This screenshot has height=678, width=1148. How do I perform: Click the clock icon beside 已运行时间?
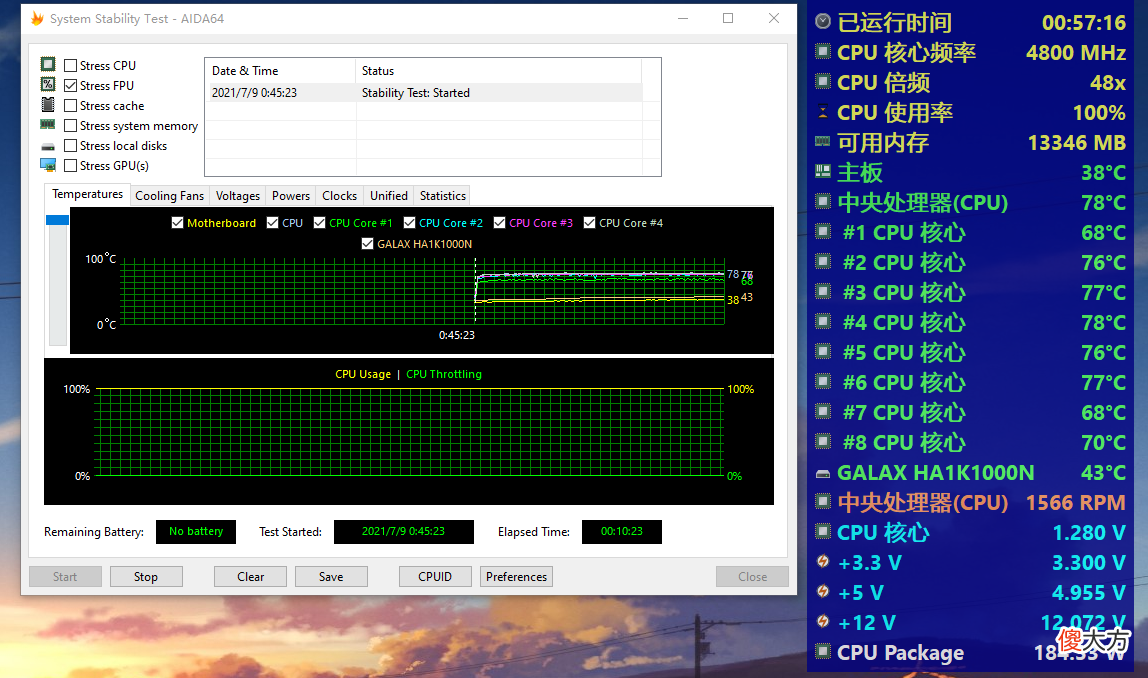point(823,22)
